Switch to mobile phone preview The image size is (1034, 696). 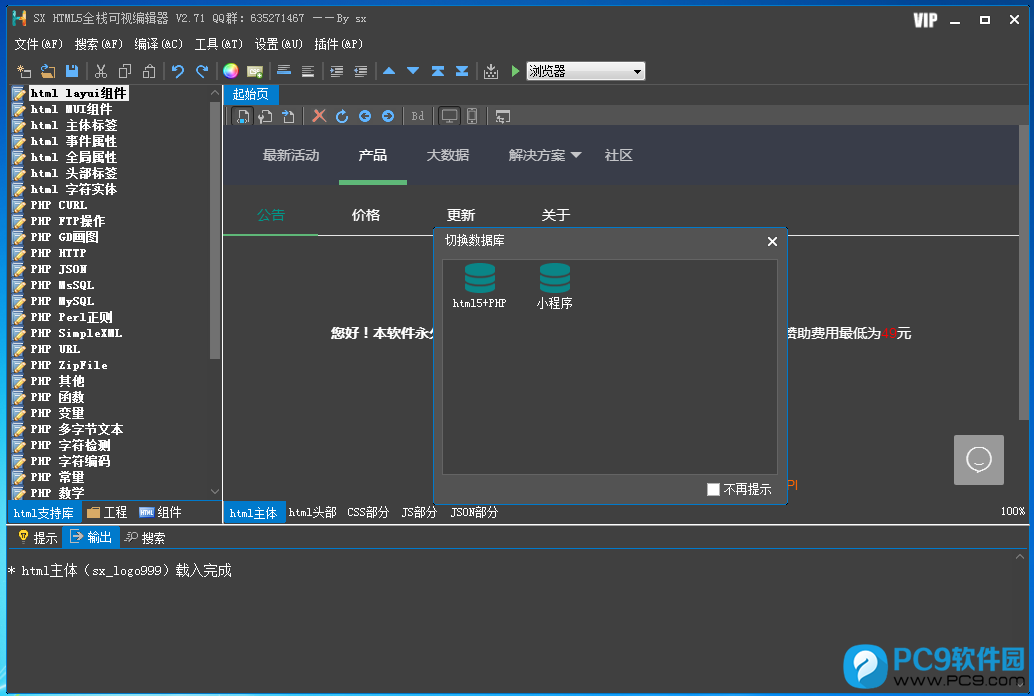[x=472, y=116]
